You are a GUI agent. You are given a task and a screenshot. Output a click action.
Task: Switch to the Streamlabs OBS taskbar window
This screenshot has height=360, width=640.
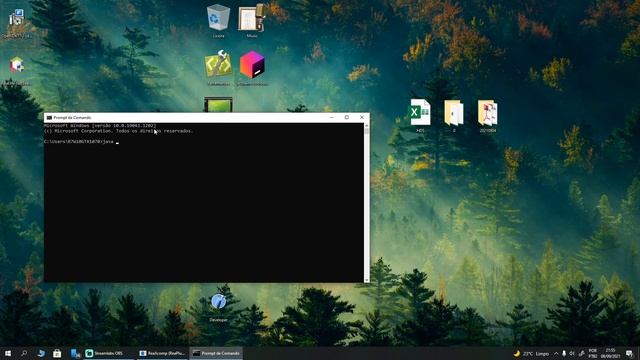pos(109,353)
